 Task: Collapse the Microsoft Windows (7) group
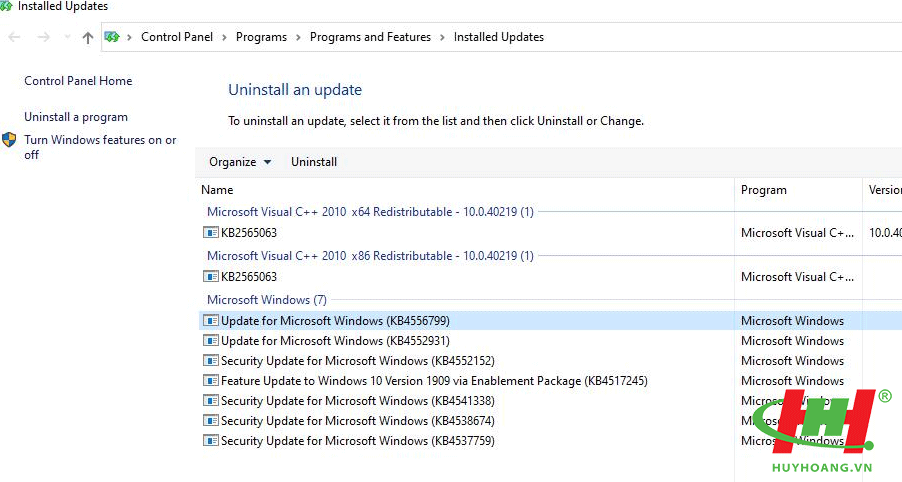pos(267,300)
